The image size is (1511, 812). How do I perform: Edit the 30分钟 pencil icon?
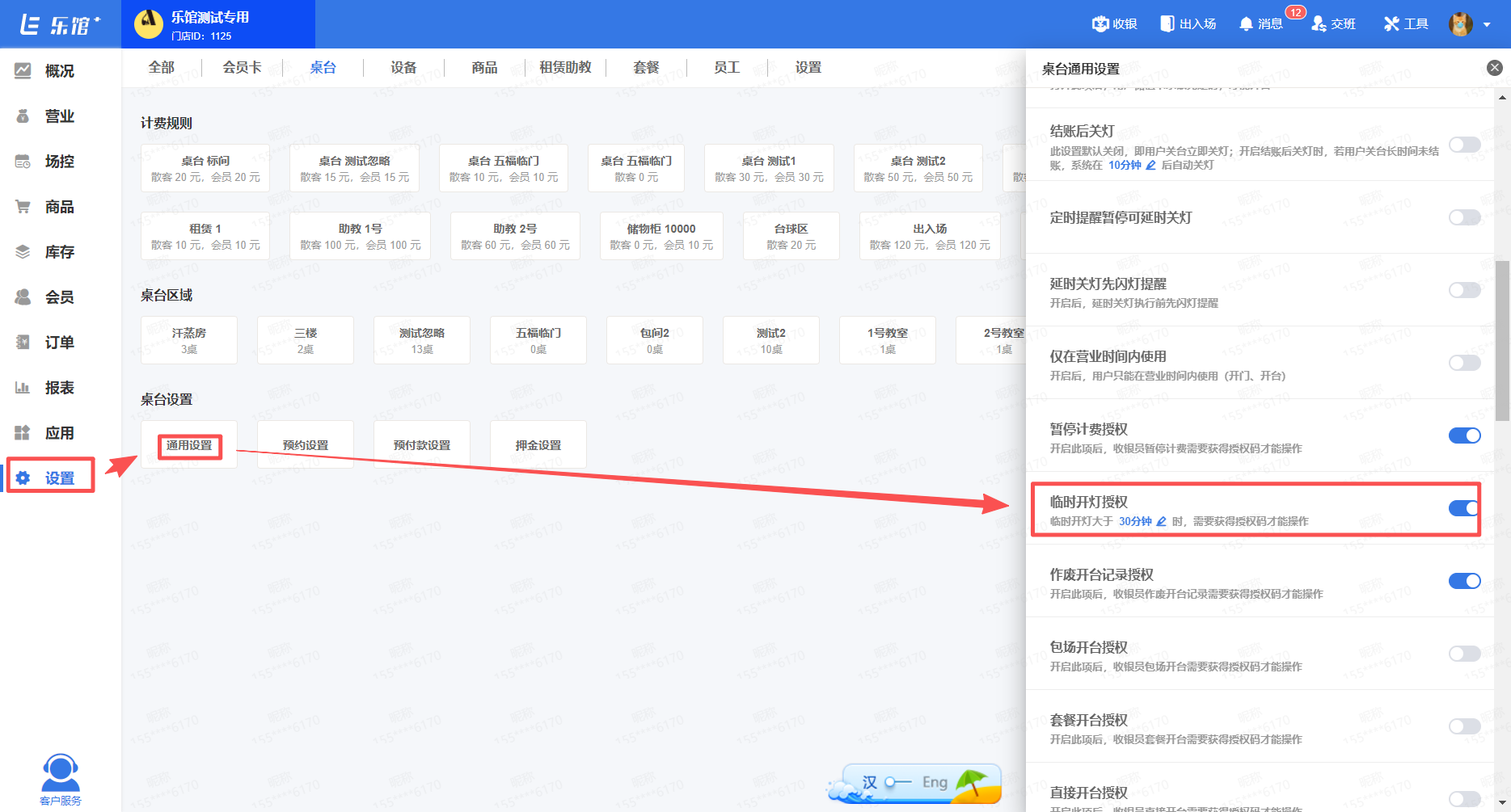pos(1162,521)
